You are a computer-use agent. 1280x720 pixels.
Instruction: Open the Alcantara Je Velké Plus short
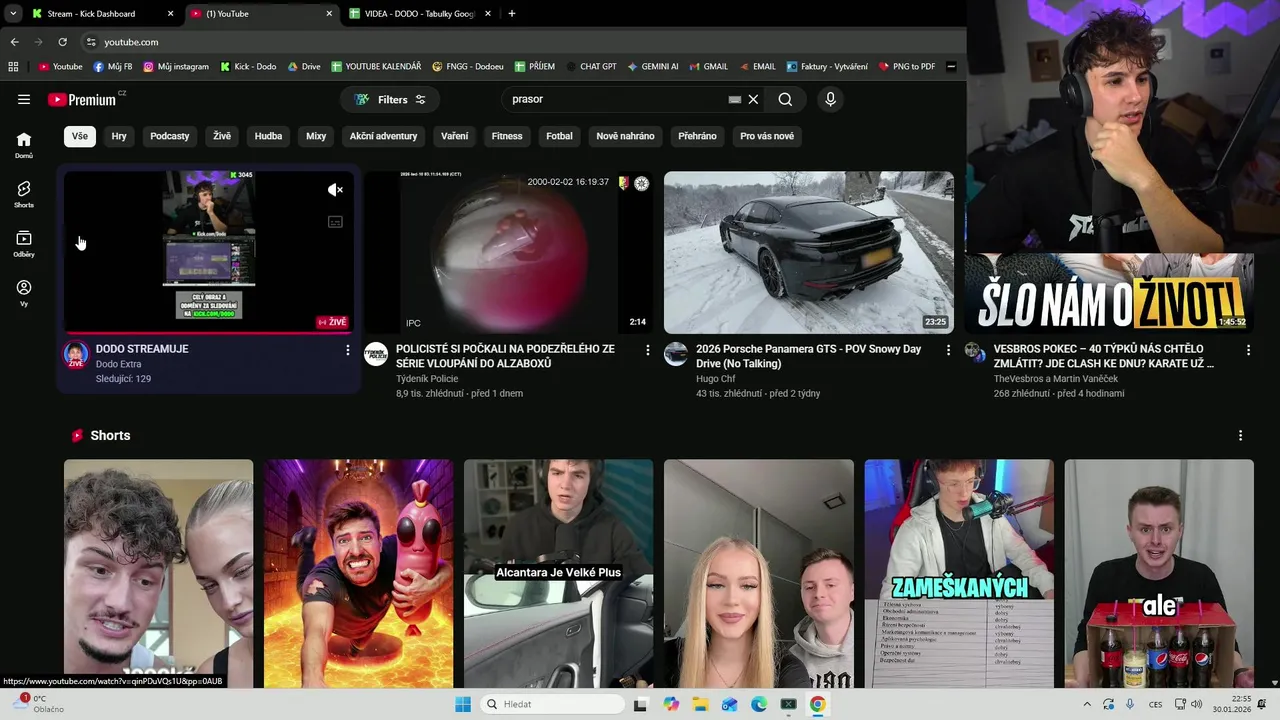[559, 574]
